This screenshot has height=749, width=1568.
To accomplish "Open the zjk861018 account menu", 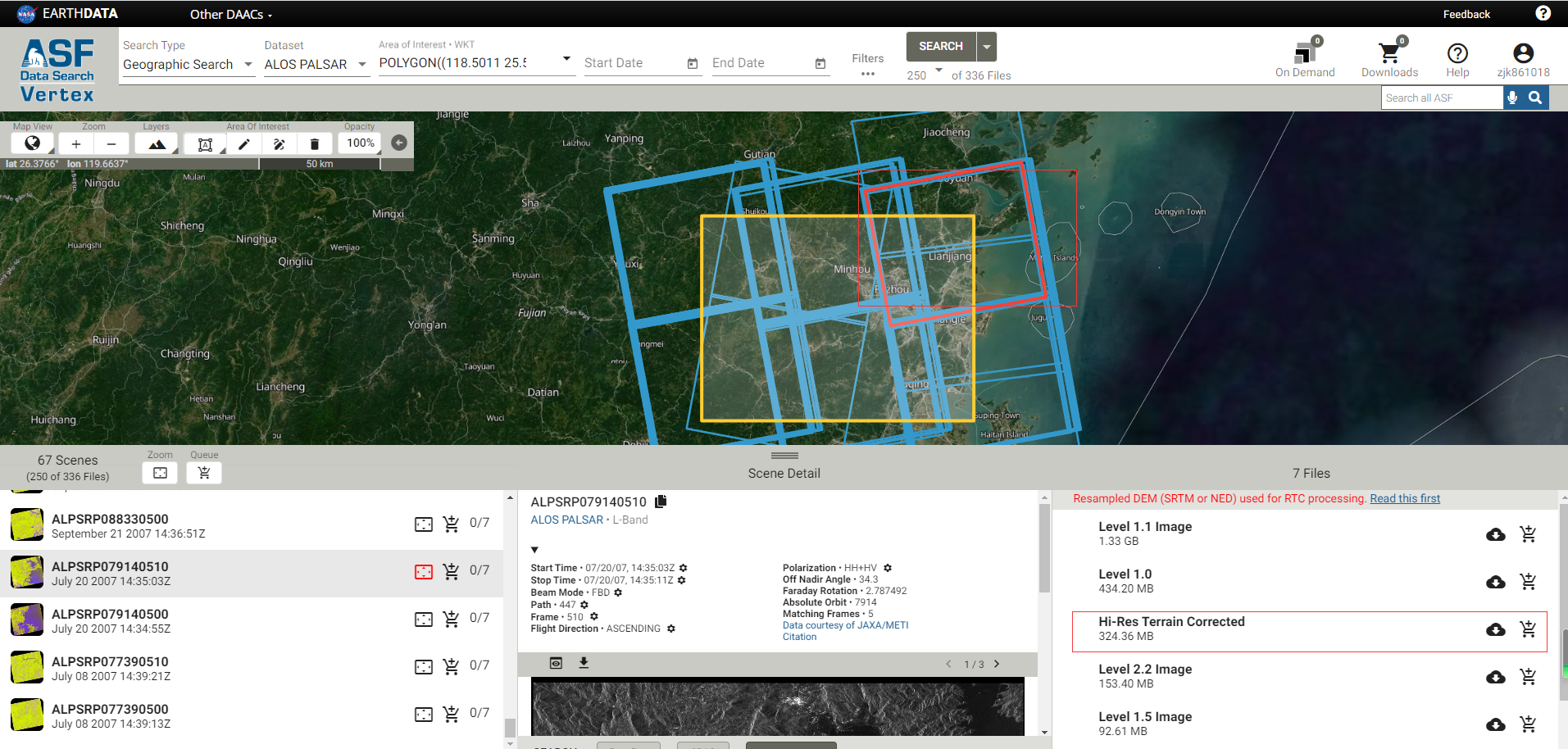I will pos(1523,60).
